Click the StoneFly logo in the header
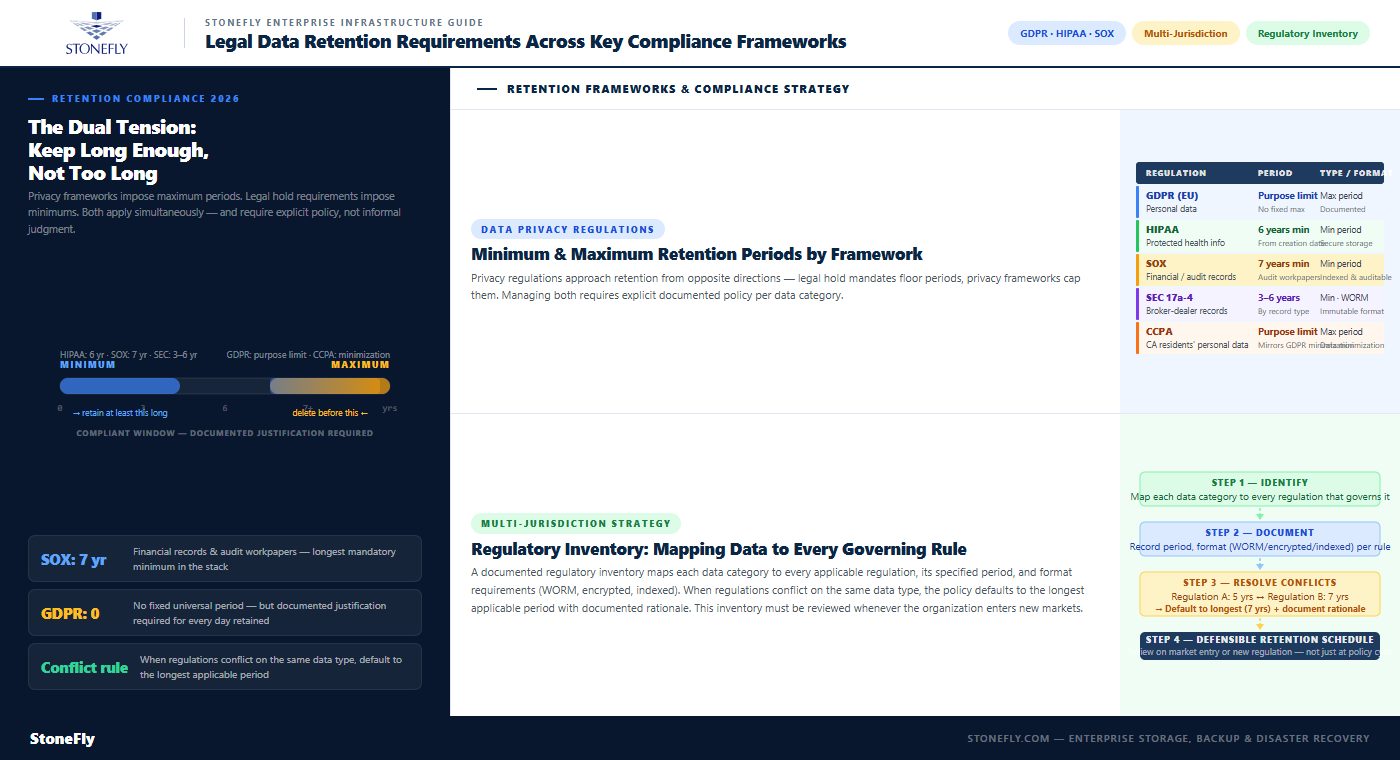Image resolution: width=1400 pixels, height=760 pixels. pos(96,33)
